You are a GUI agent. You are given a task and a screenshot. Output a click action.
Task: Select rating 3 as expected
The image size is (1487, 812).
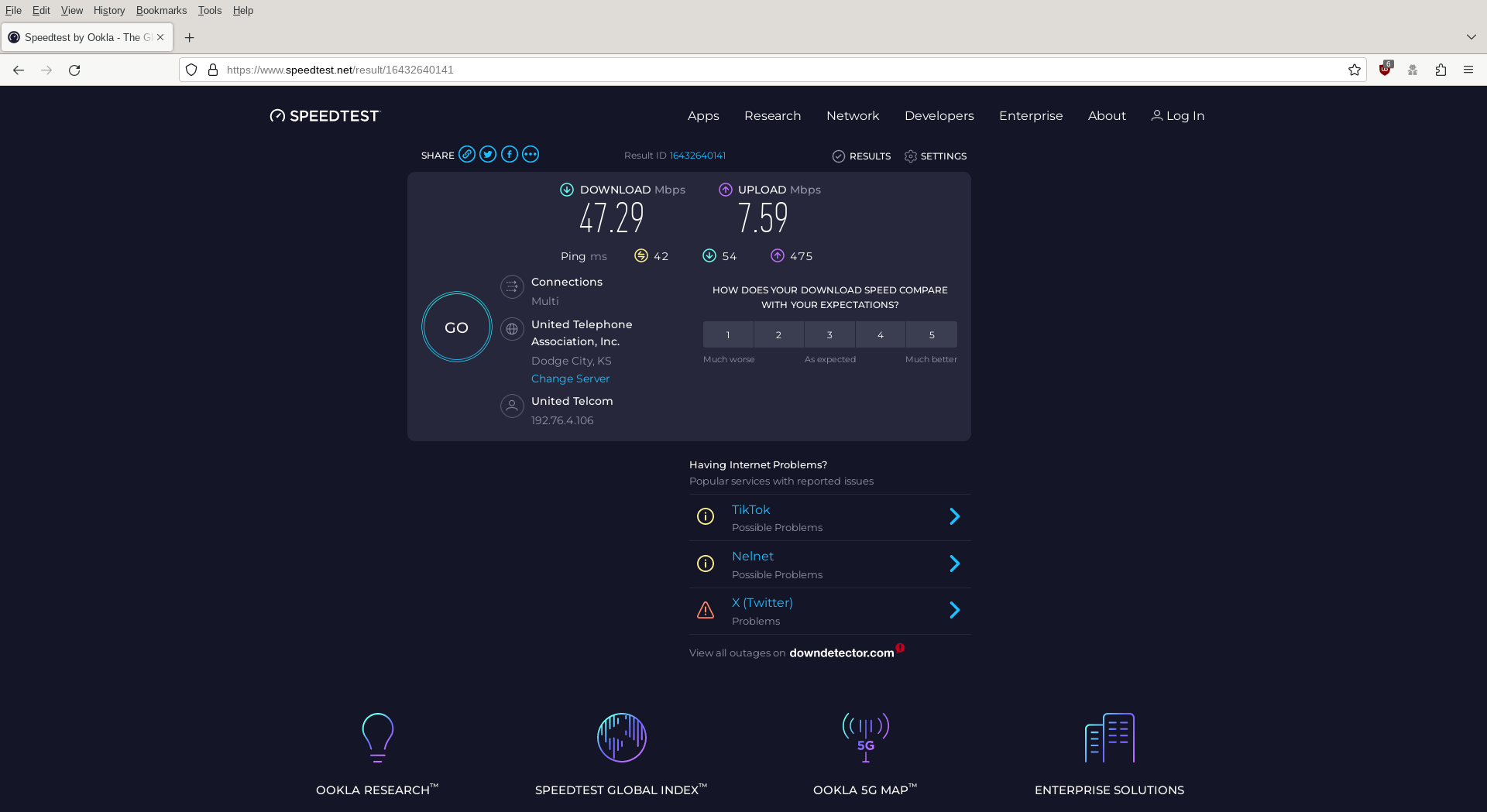coord(829,335)
